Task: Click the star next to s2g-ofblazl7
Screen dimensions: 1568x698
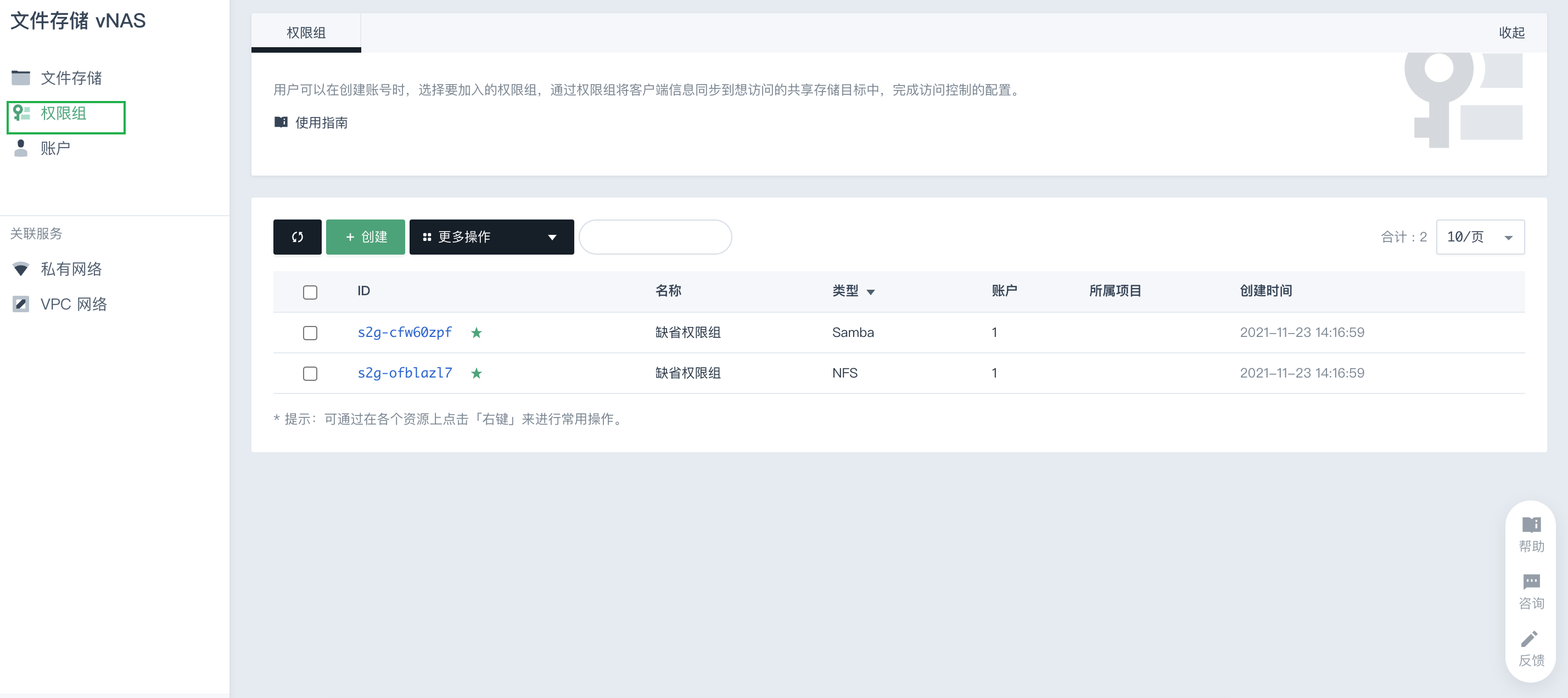Action: [476, 373]
